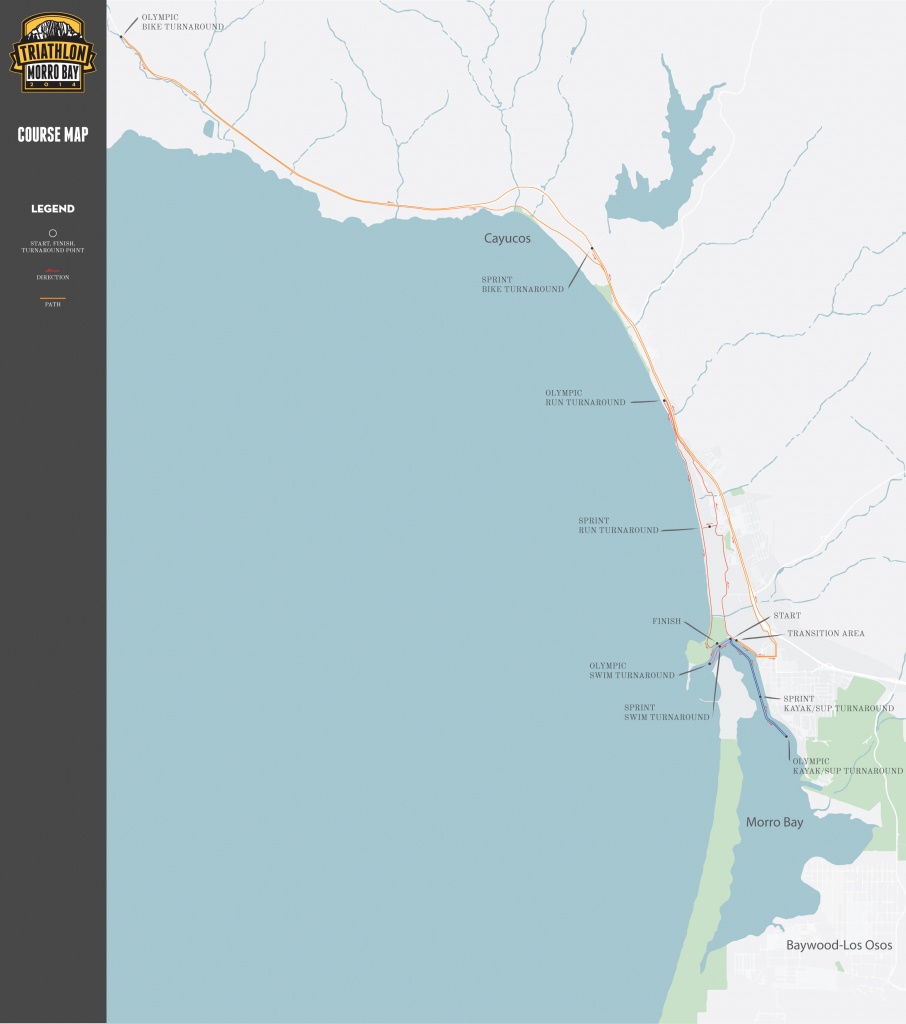This screenshot has height=1024, width=906.
Task: Select the Sprint Bike Turnaround label
Action: pos(522,283)
